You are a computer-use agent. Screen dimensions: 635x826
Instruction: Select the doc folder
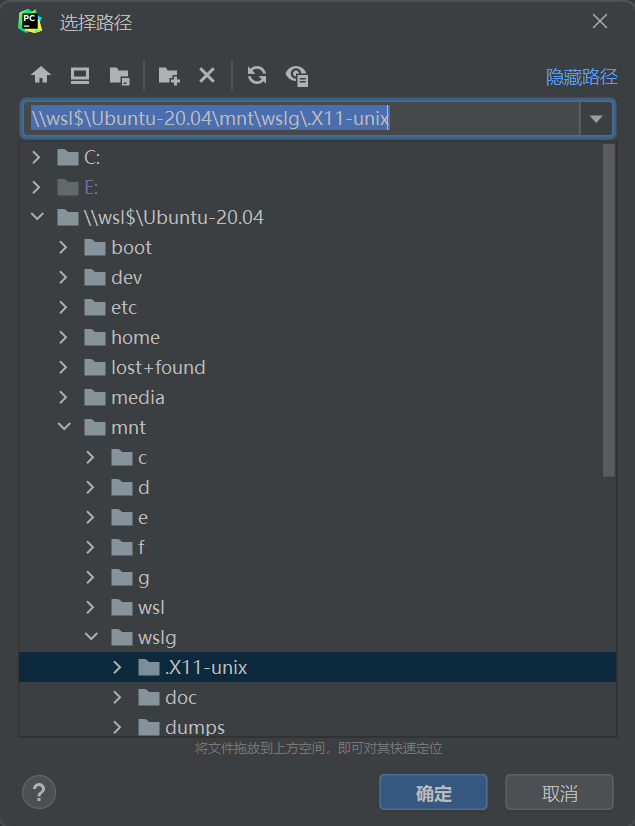(x=317, y=697)
